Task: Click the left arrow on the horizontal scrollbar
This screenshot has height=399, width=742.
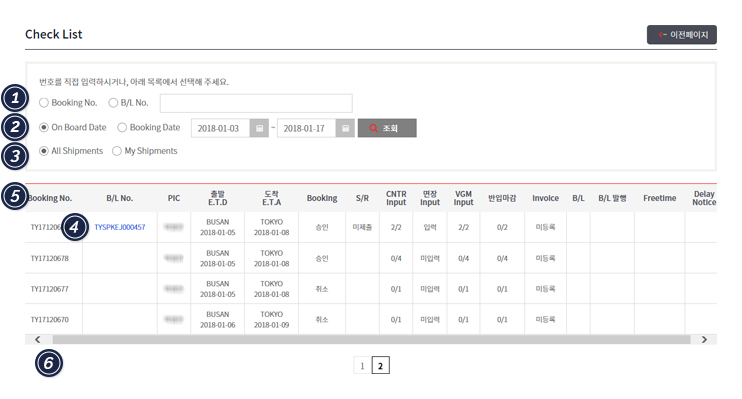Action: click(x=38, y=339)
